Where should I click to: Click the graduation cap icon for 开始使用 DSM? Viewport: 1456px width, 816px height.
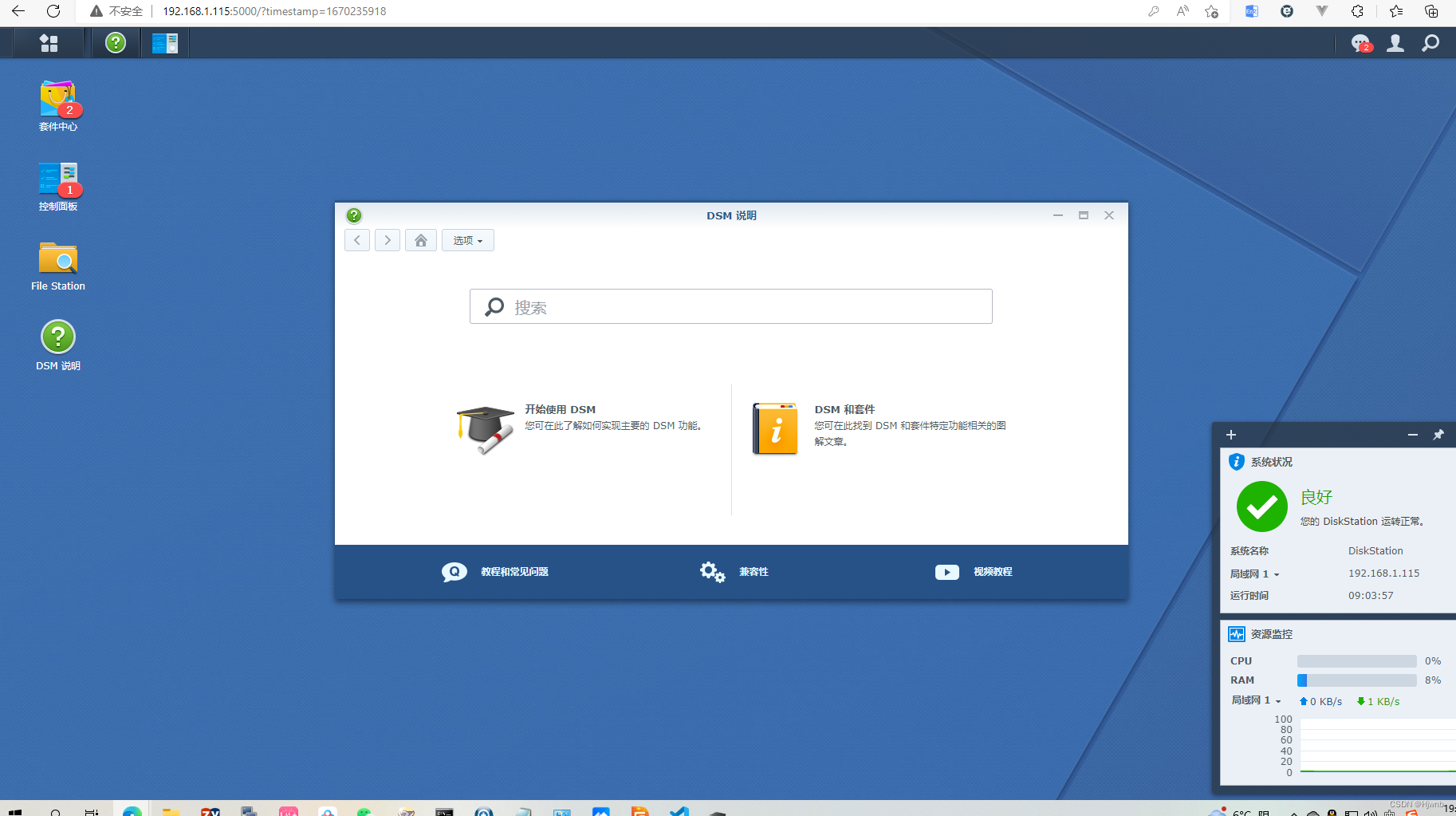coord(486,429)
